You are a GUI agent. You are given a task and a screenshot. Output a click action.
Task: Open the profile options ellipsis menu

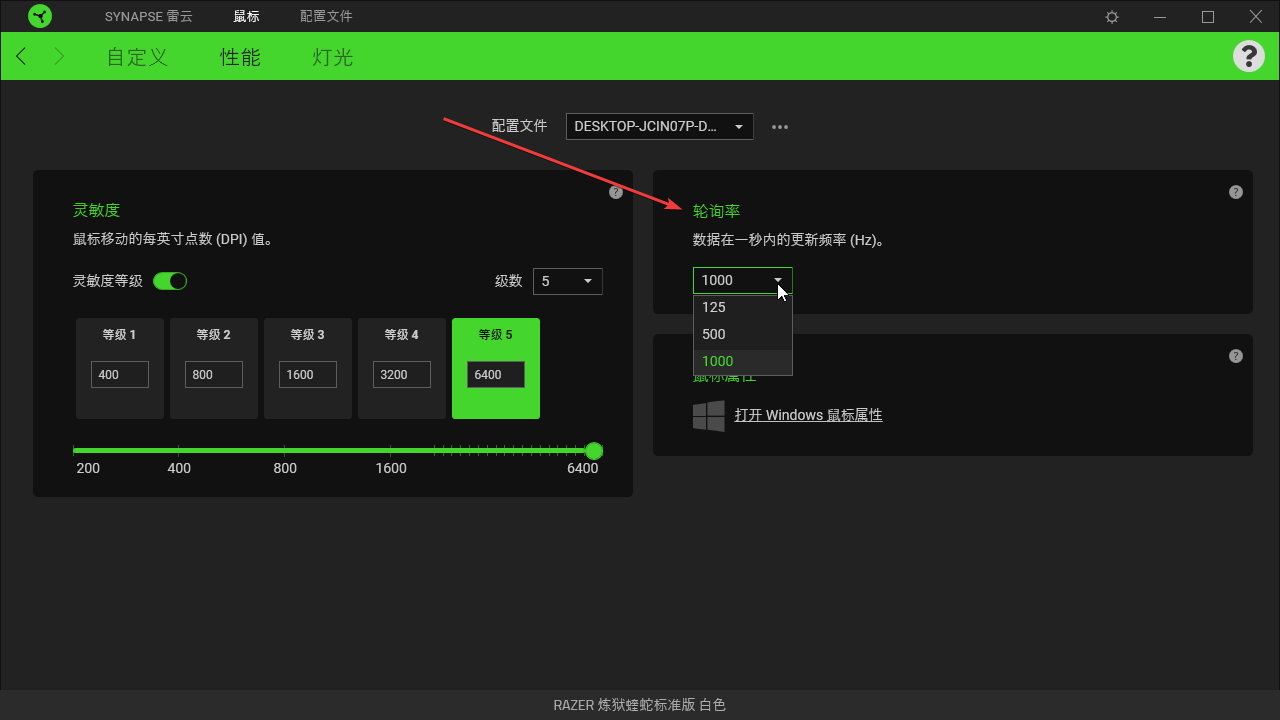coord(780,126)
